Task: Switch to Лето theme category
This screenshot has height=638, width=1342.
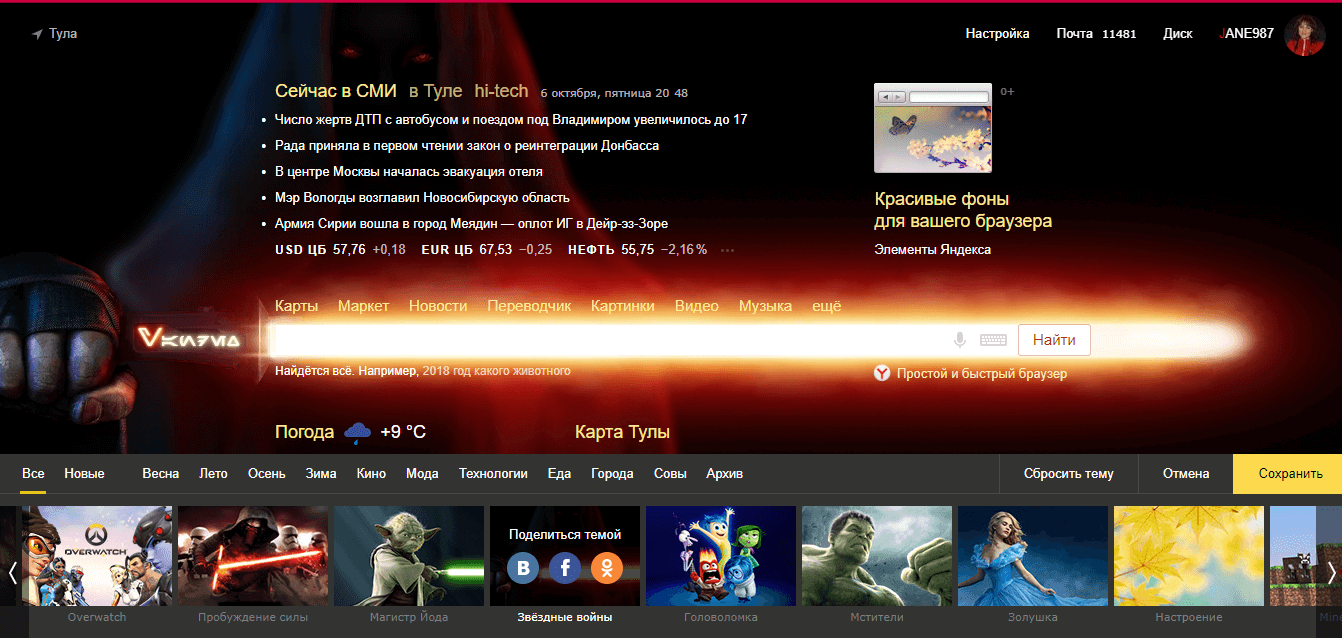Action: point(213,474)
